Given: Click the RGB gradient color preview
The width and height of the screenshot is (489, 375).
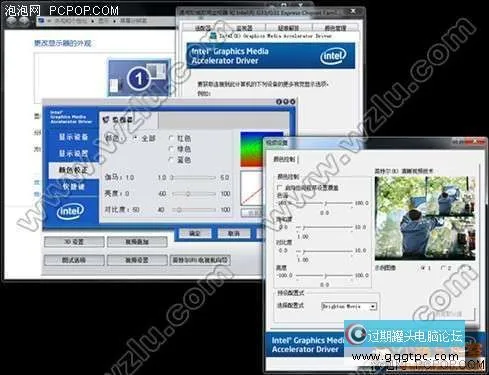Looking at the screenshot, I should tap(257, 149).
